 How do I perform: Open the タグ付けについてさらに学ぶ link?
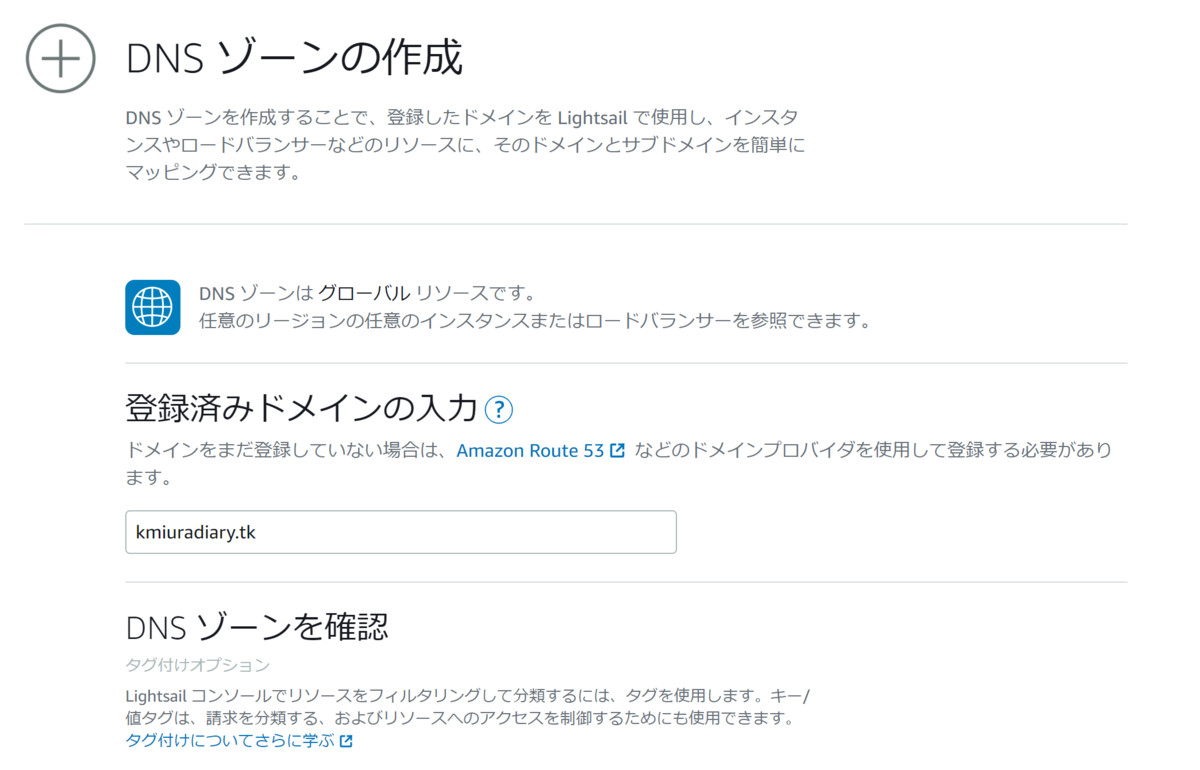(x=230, y=741)
